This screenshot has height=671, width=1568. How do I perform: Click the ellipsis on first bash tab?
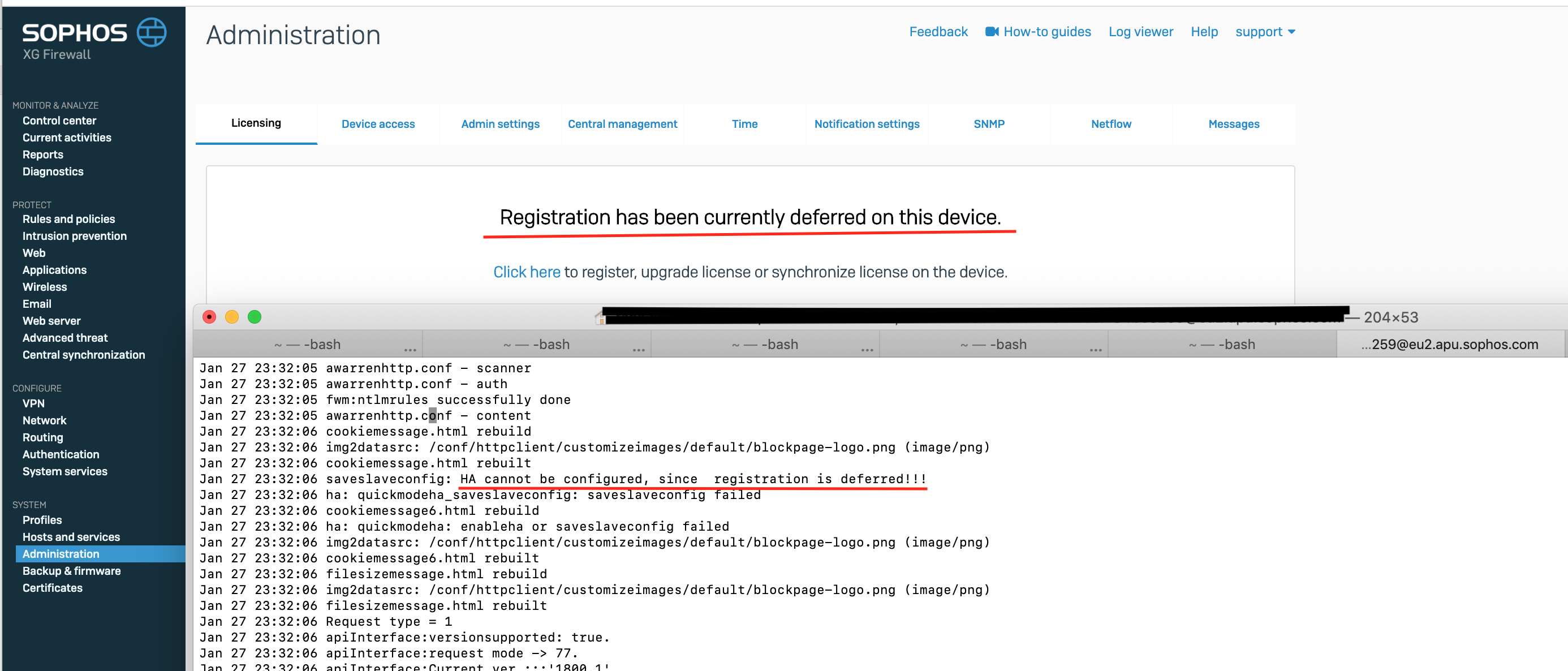coord(410,349)
